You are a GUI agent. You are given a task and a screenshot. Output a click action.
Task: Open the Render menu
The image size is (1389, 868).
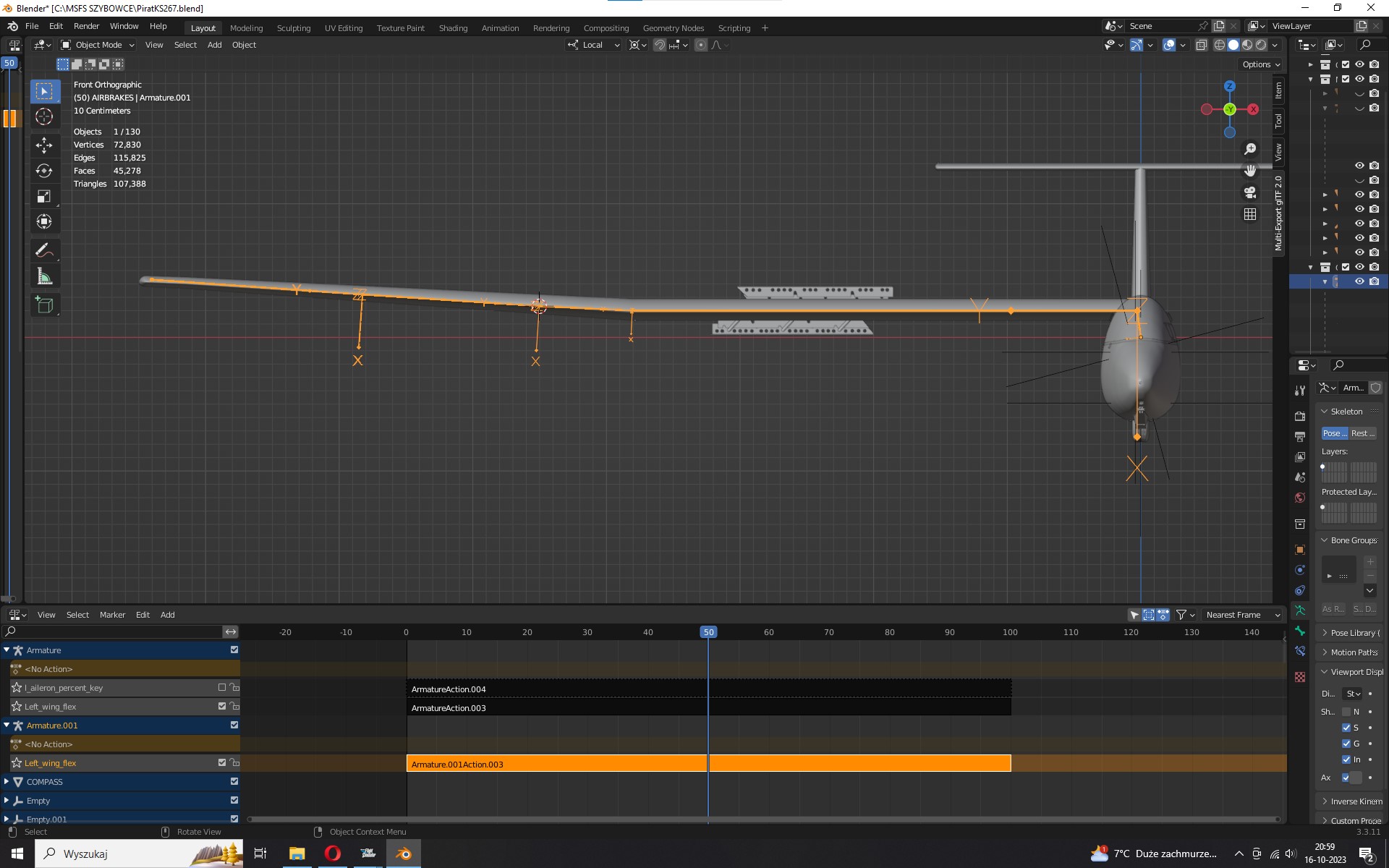[x=86, y=26]
